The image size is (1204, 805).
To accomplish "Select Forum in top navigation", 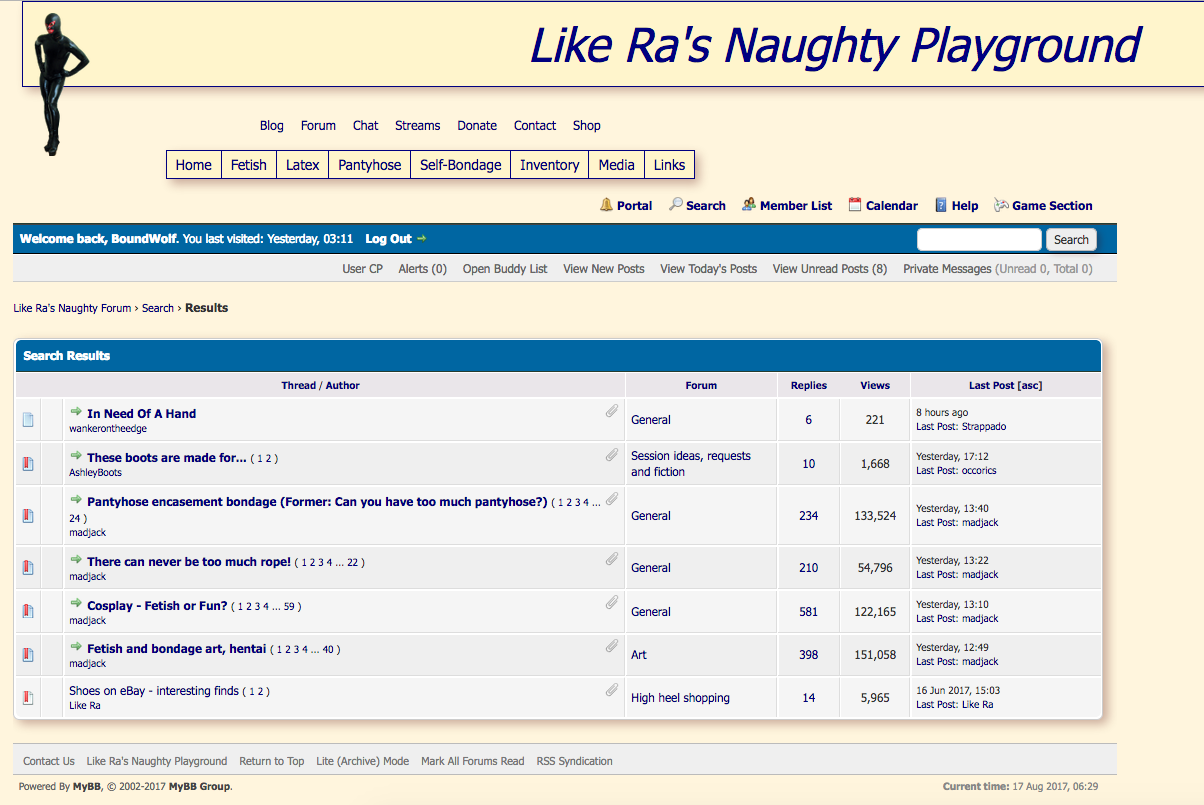I will (318, 125).
